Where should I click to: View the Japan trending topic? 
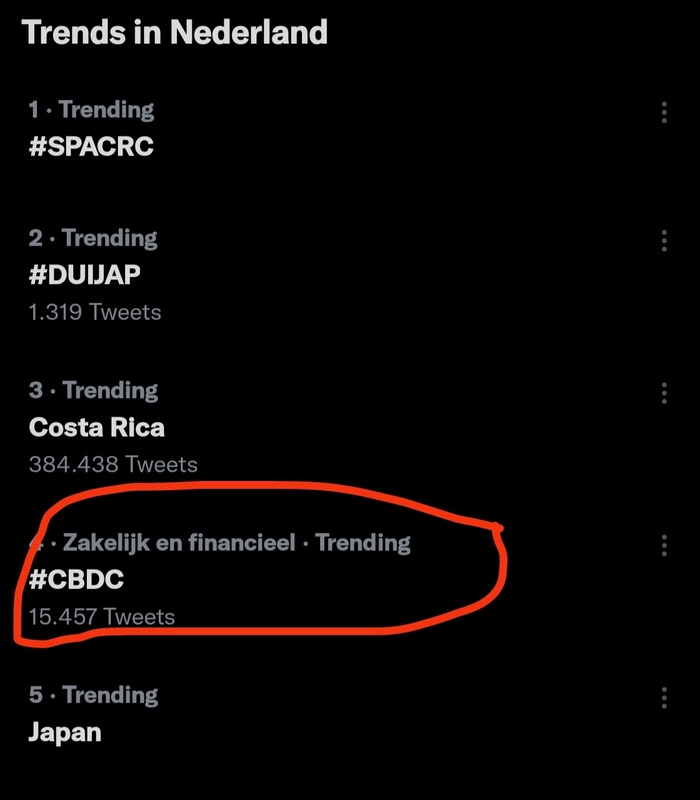click(x=65, y=731)
